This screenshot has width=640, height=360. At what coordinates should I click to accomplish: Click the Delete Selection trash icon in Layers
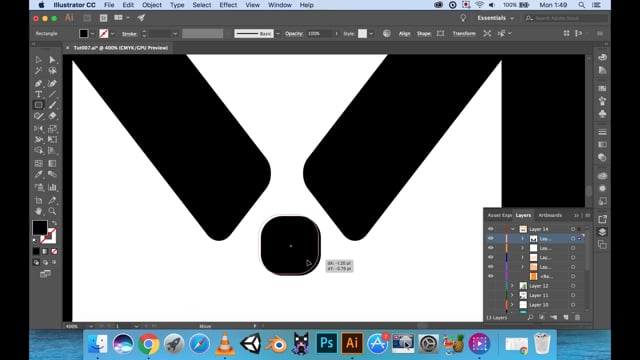point(577,317)
